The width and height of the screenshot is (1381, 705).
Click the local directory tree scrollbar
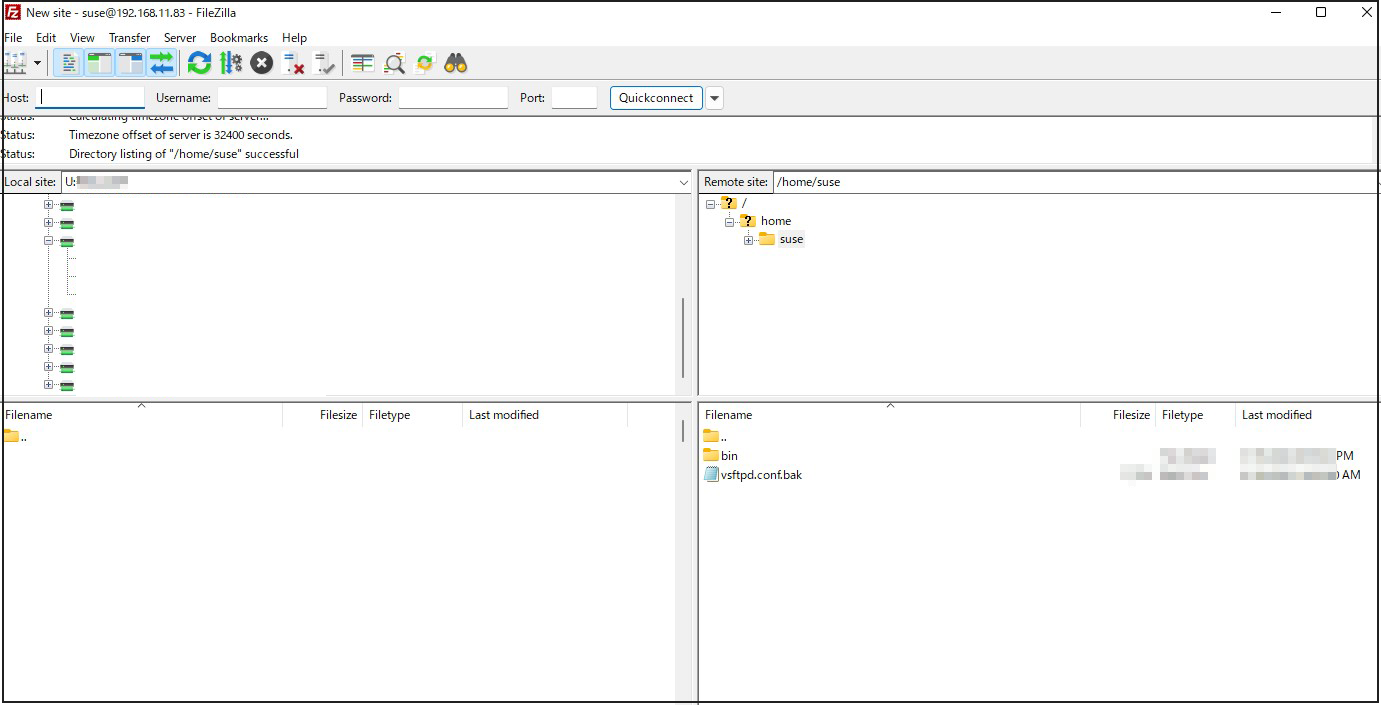pyautogui.click(x=684, y=337)
